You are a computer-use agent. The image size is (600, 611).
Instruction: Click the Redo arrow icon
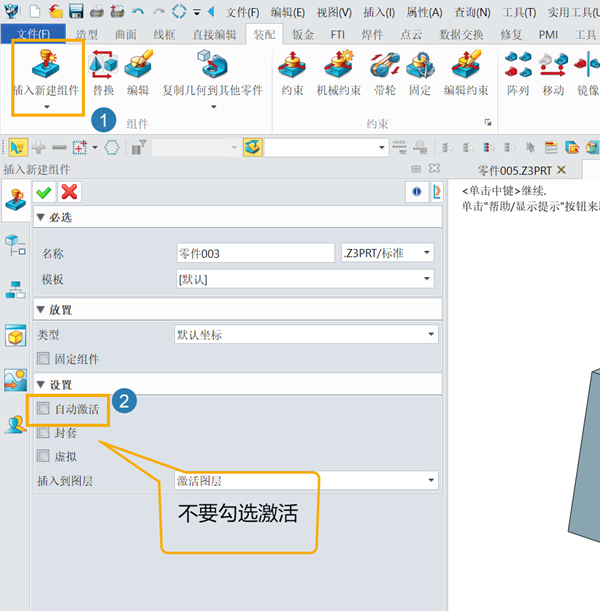point(159,12)
